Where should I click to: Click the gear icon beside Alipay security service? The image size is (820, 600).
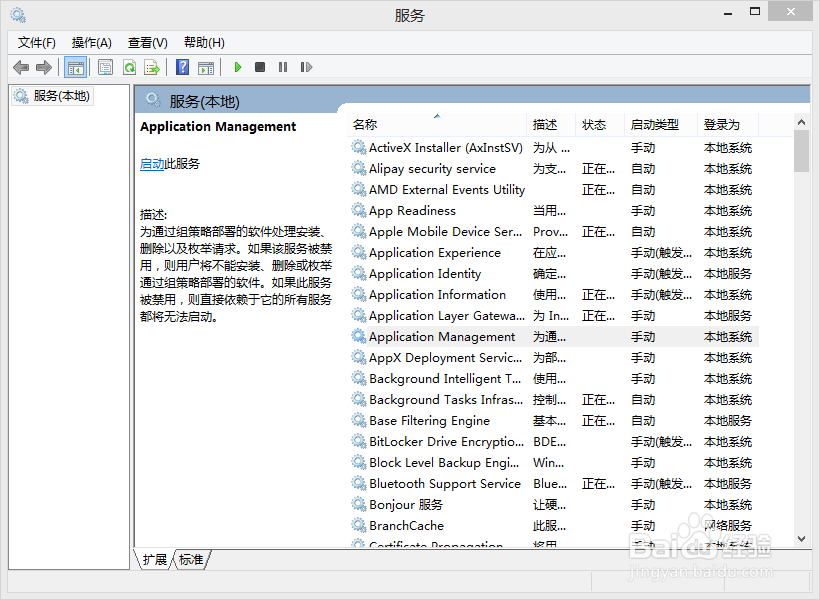click(359, 168)
